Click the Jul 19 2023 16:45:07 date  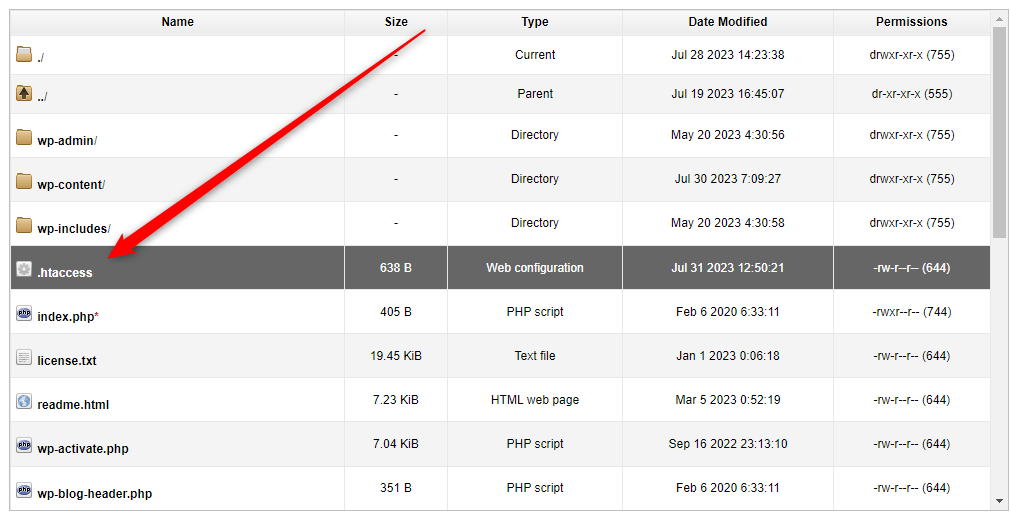[727, 93]
